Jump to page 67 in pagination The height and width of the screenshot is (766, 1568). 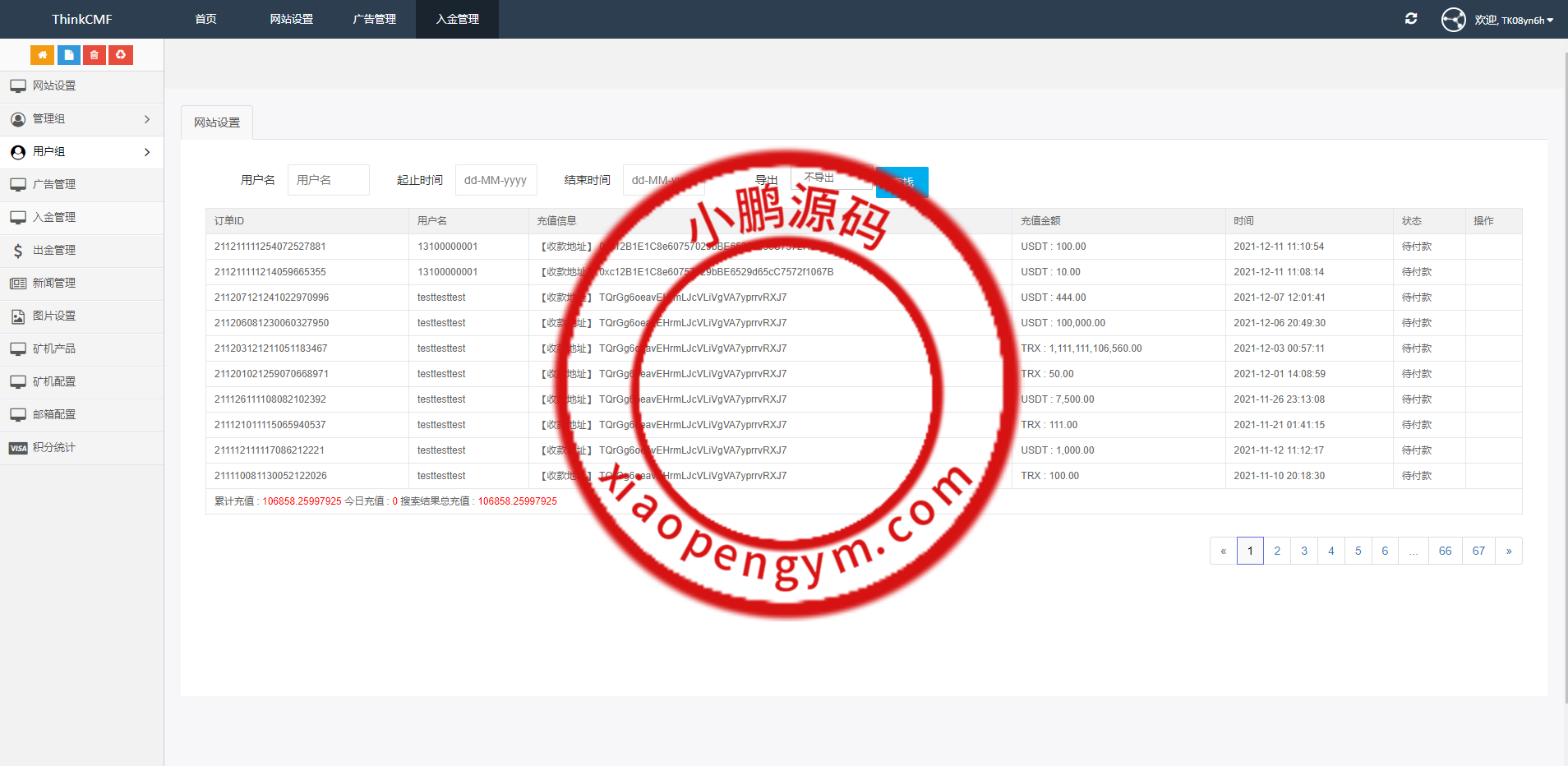[x=1479, y=551]
